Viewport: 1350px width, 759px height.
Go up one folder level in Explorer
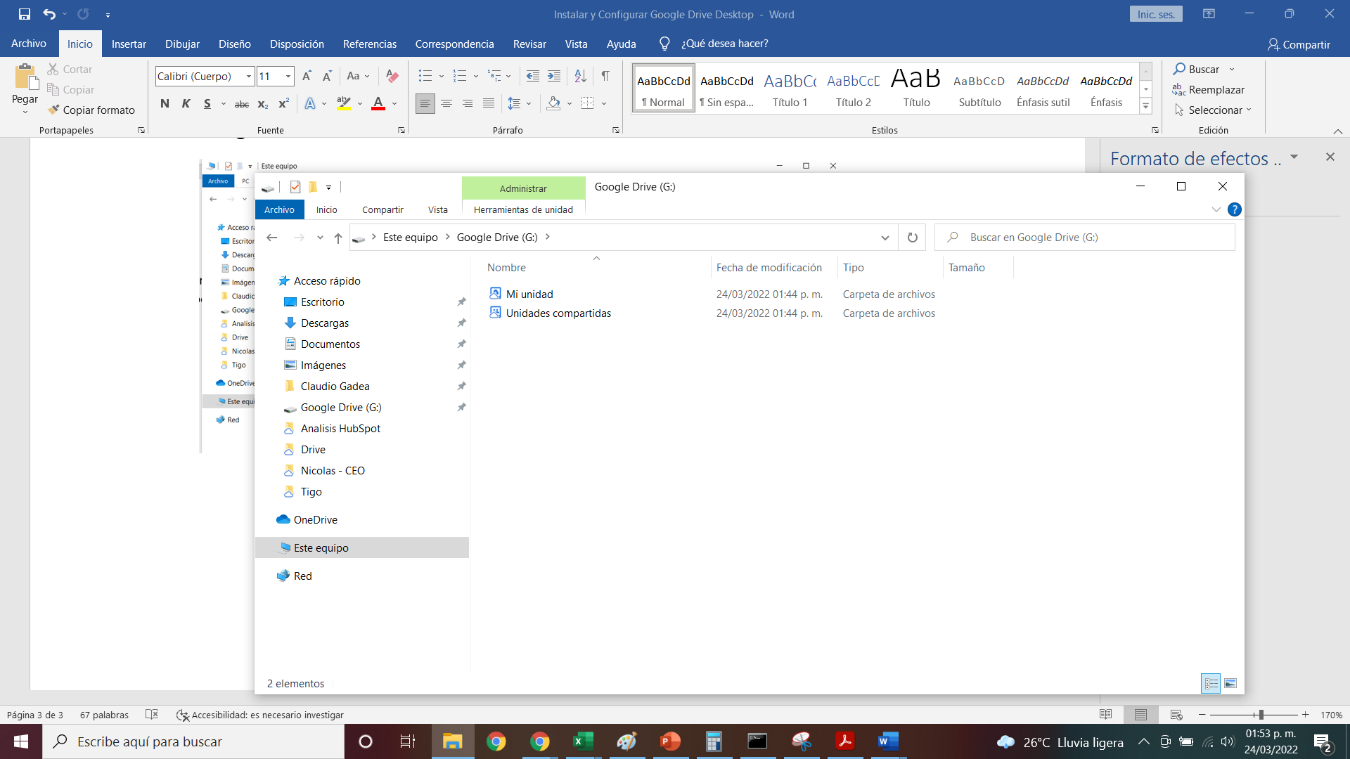[338, 237]
